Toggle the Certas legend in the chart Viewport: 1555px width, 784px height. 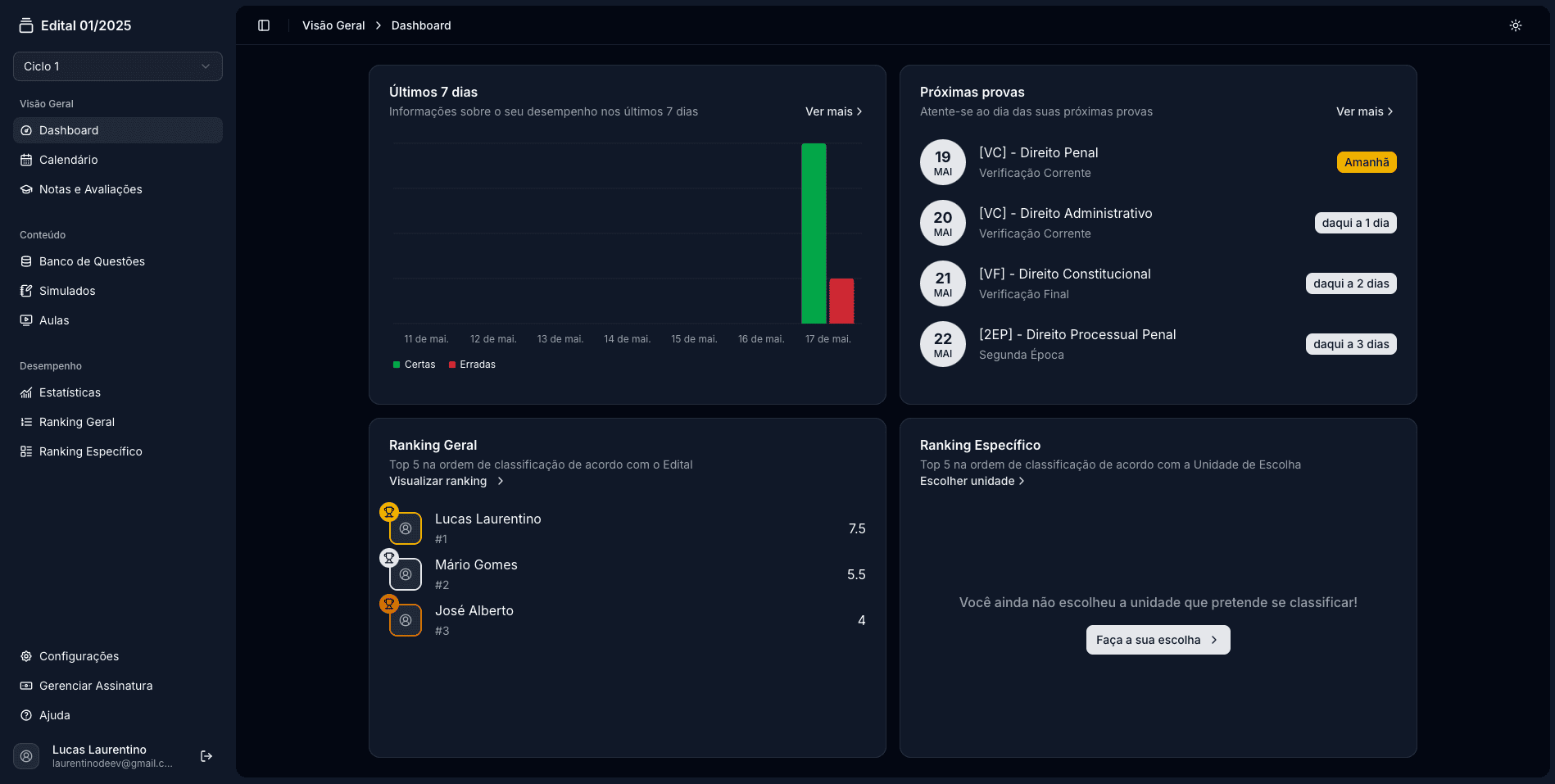[x=414, y=364]
